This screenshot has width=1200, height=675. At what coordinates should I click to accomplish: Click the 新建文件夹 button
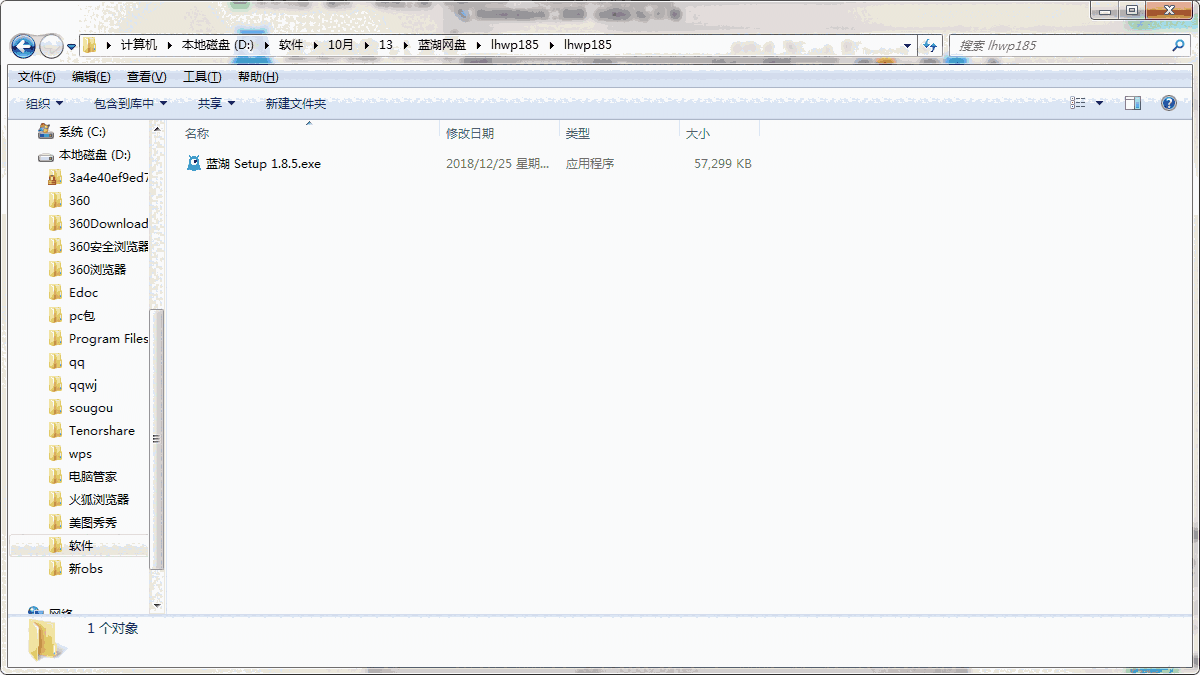295,103
